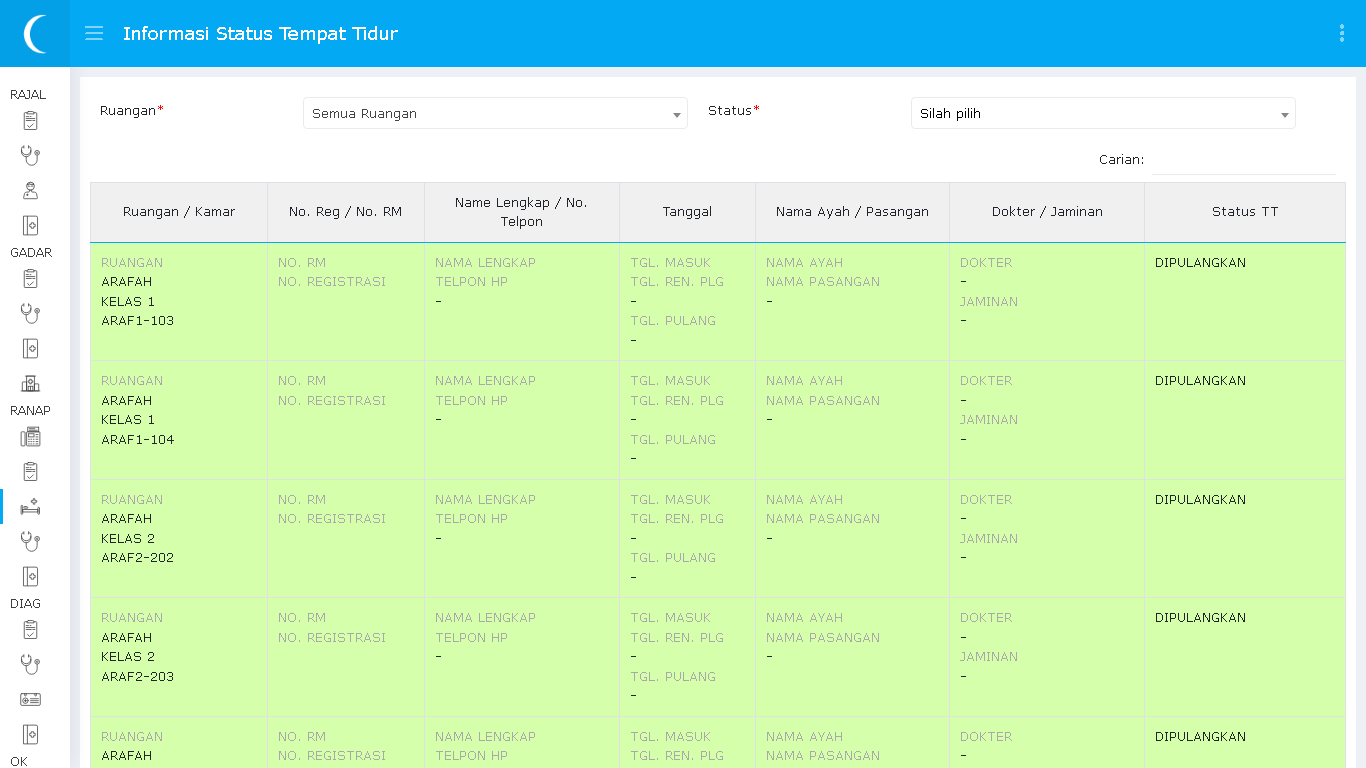Select the room code ARAF1-103

pos(138,321)
